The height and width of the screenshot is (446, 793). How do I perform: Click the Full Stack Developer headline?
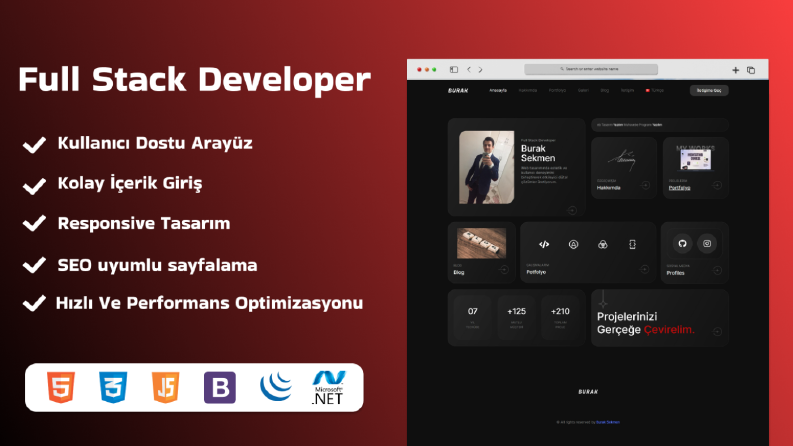click(194, 81)
